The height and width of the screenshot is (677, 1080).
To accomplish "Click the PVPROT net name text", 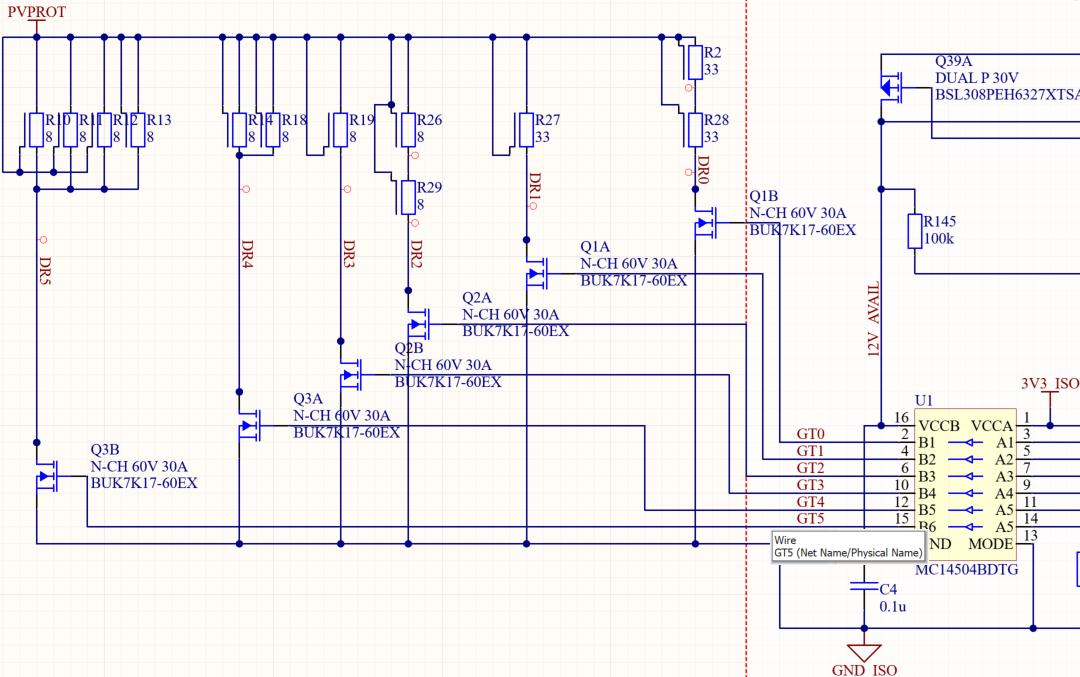I will pyautogui.click(x=37, y=12).
